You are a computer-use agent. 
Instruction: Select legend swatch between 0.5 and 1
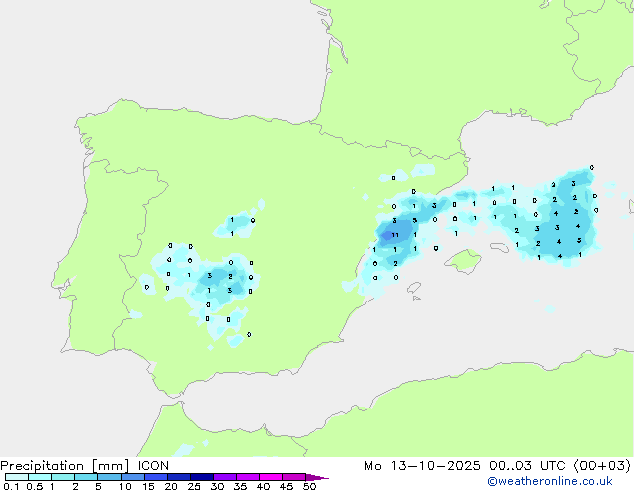point(40,477)
